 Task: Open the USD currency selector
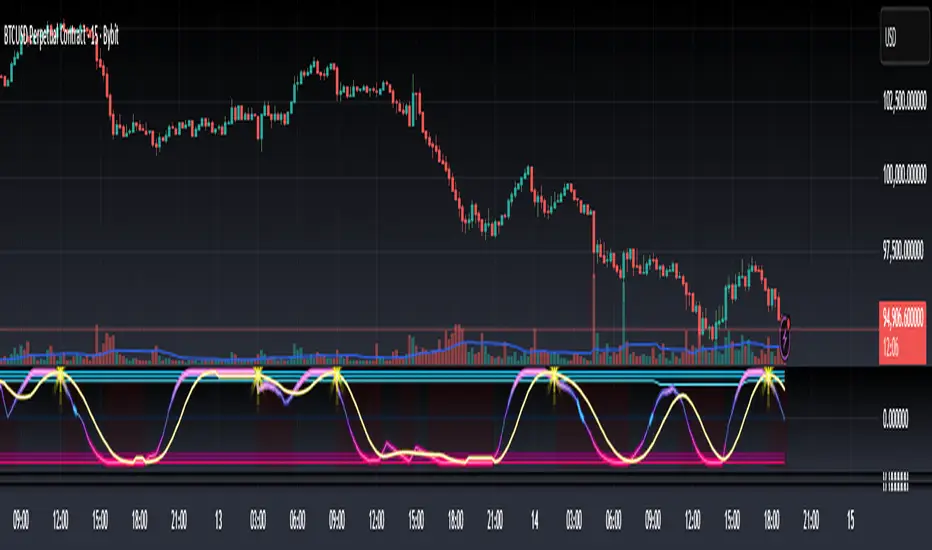click(x=904, y=37)
